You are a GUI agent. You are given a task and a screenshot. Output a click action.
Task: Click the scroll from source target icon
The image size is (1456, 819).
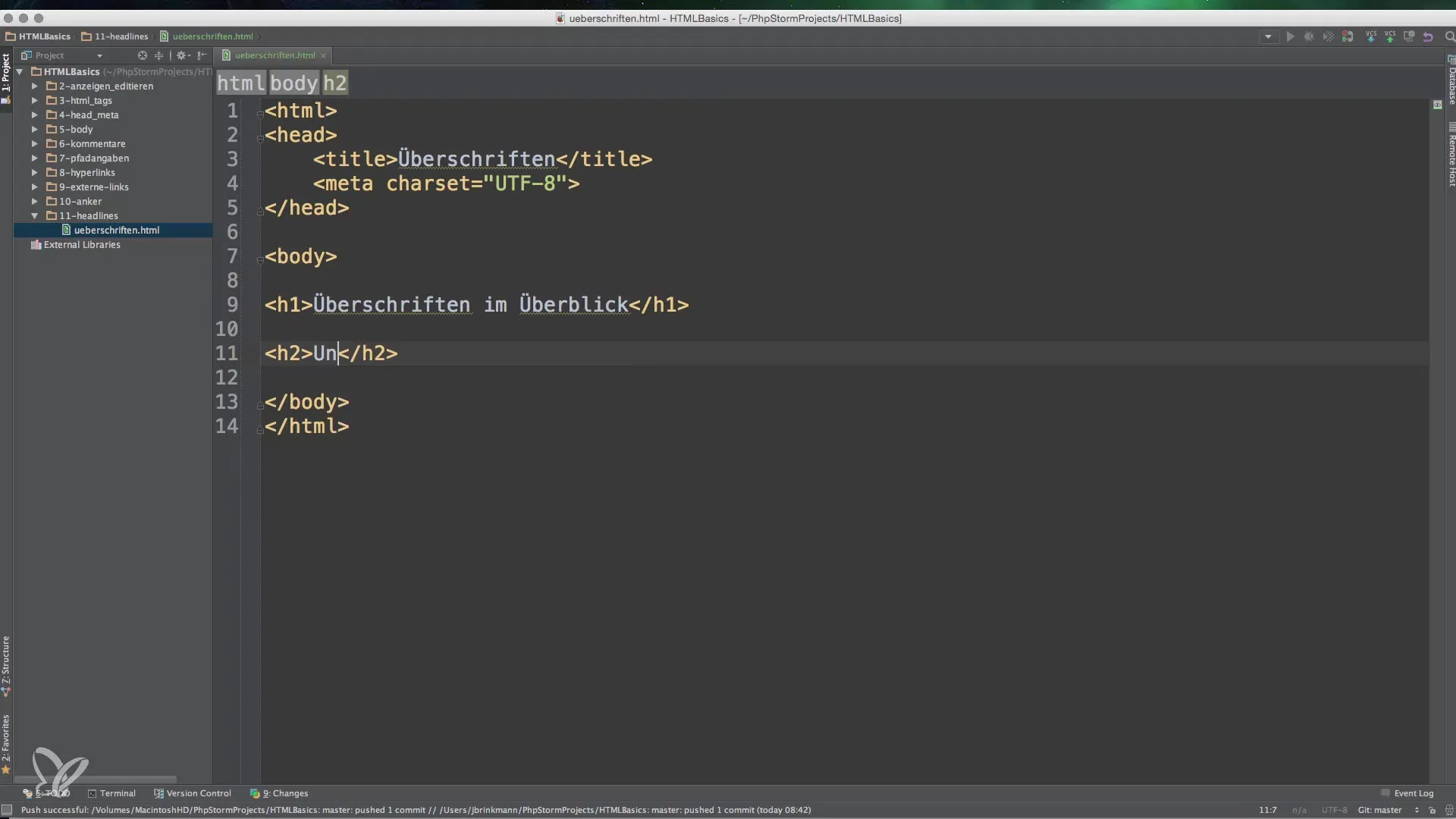(142, 55)
